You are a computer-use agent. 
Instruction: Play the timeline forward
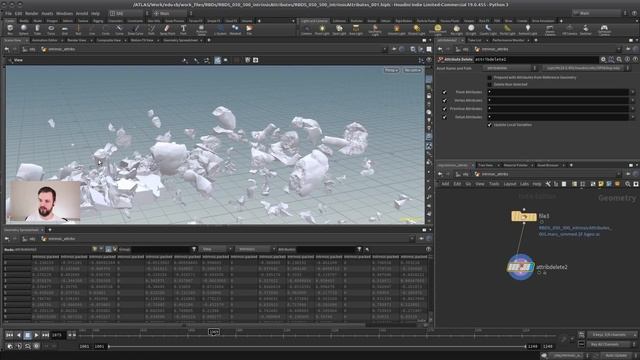click(36, 335)
